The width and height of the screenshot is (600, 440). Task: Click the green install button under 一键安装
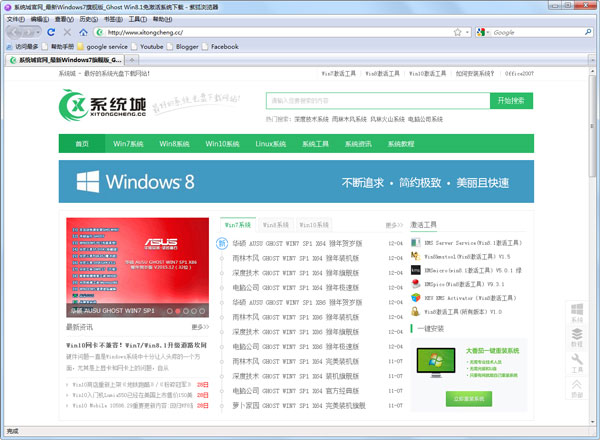pos(469,399)
